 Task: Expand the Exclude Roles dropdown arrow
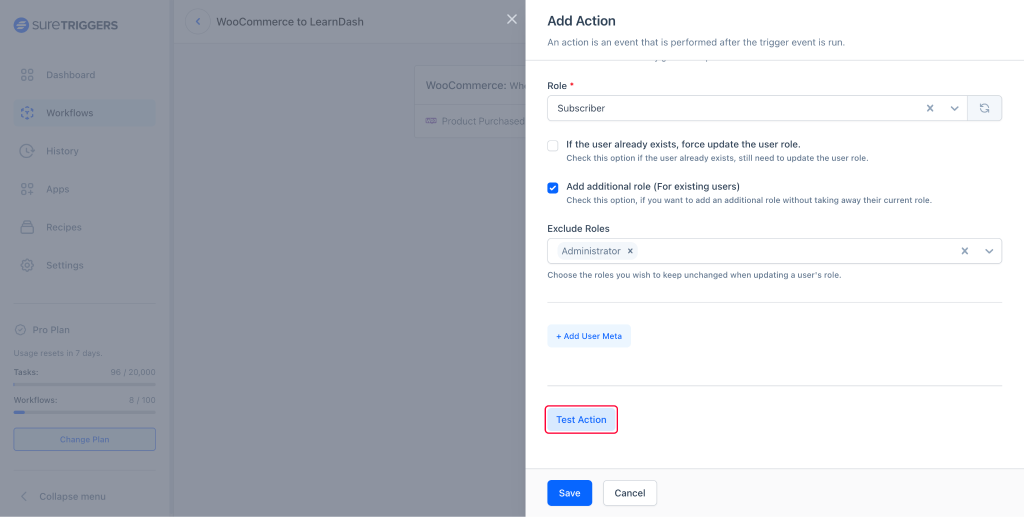point(989,251)
